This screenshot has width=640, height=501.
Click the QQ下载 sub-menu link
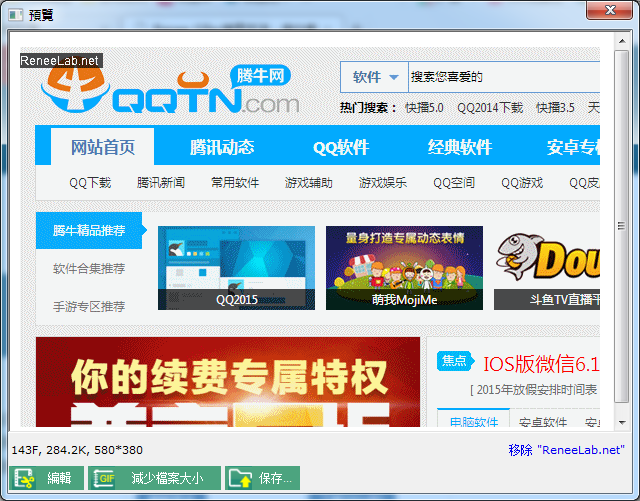[x=90, y=183]
